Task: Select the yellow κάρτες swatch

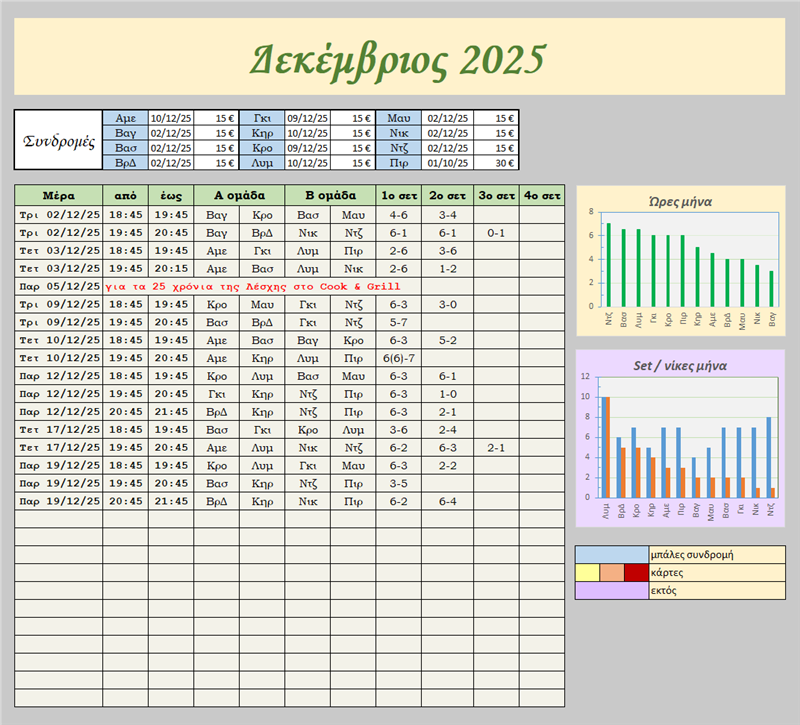Action: point(587,573)
